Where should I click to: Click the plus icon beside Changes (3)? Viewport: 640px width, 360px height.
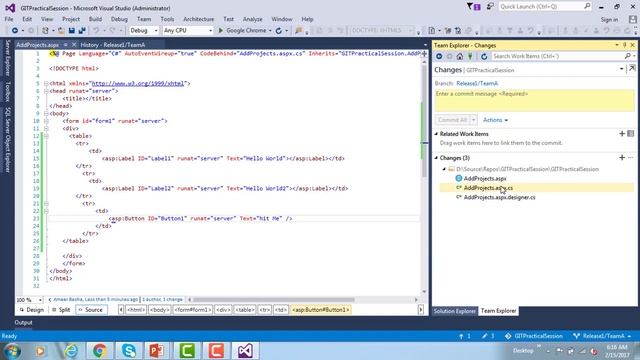[x=622, y=158]
